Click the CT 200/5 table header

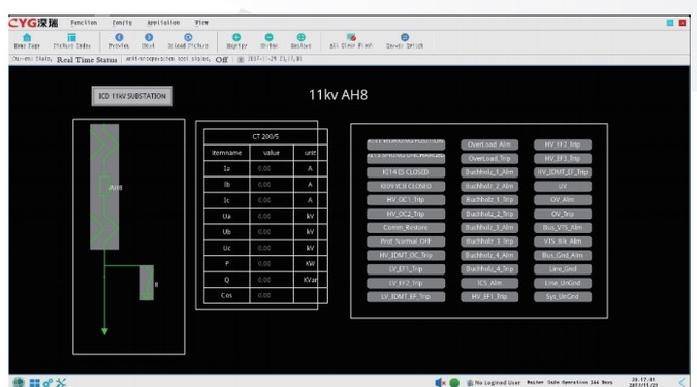pos(265,136)
